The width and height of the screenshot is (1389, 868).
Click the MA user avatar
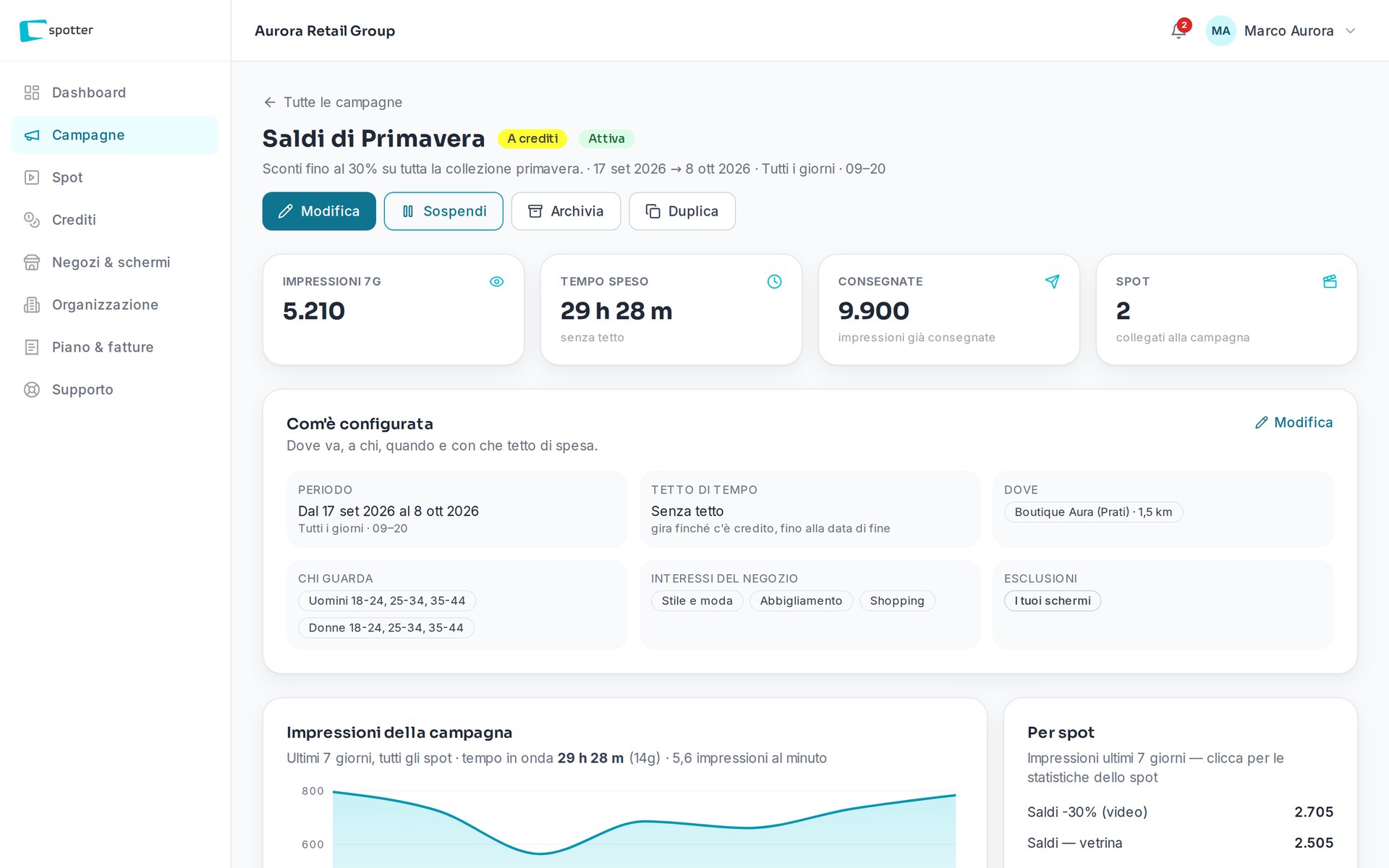(x=1220, y=30)
